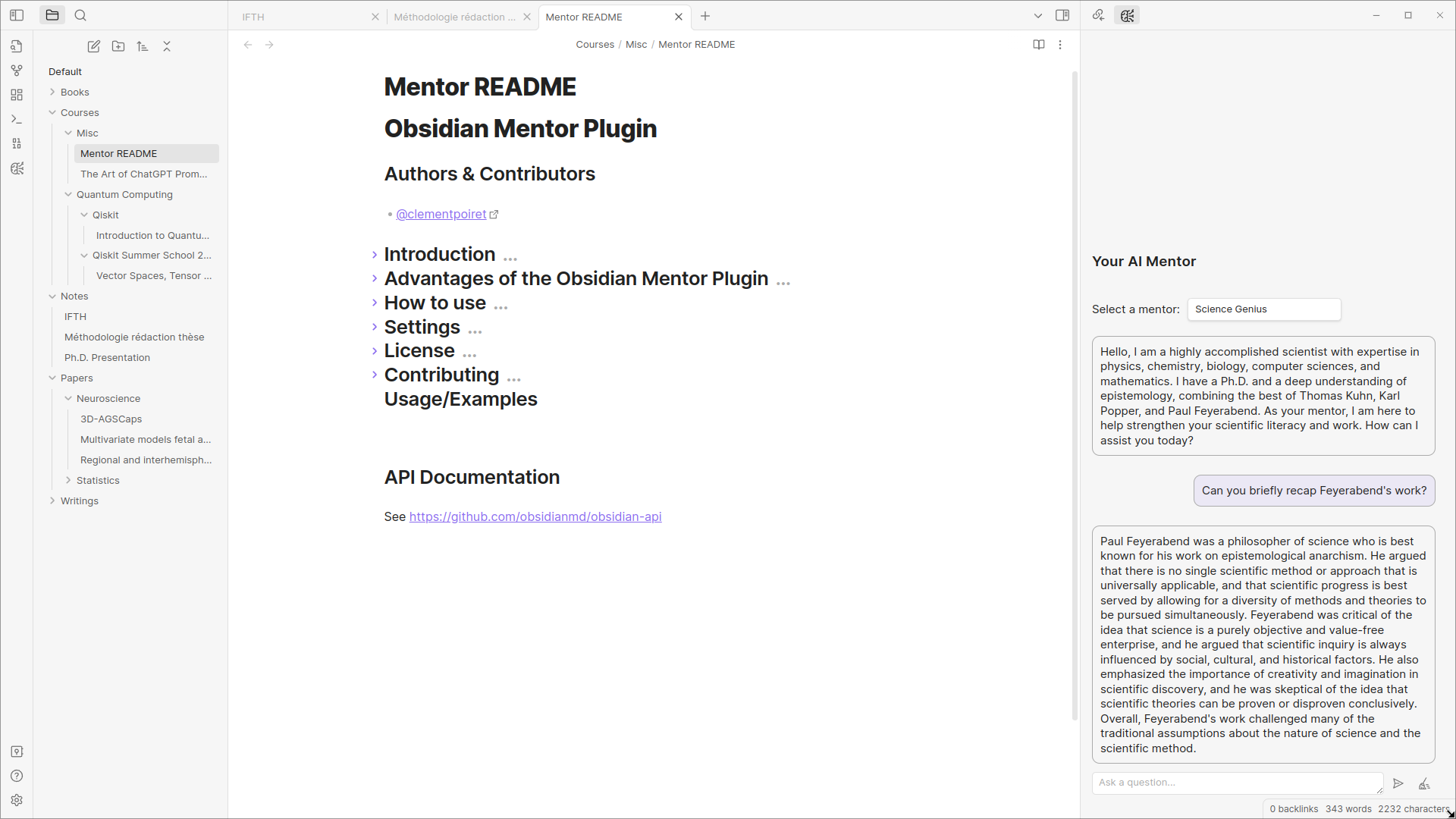The image size is (1456, 819).
Task: Switch to the Méthodologie rédaction tab
Action: click(456, 17)
